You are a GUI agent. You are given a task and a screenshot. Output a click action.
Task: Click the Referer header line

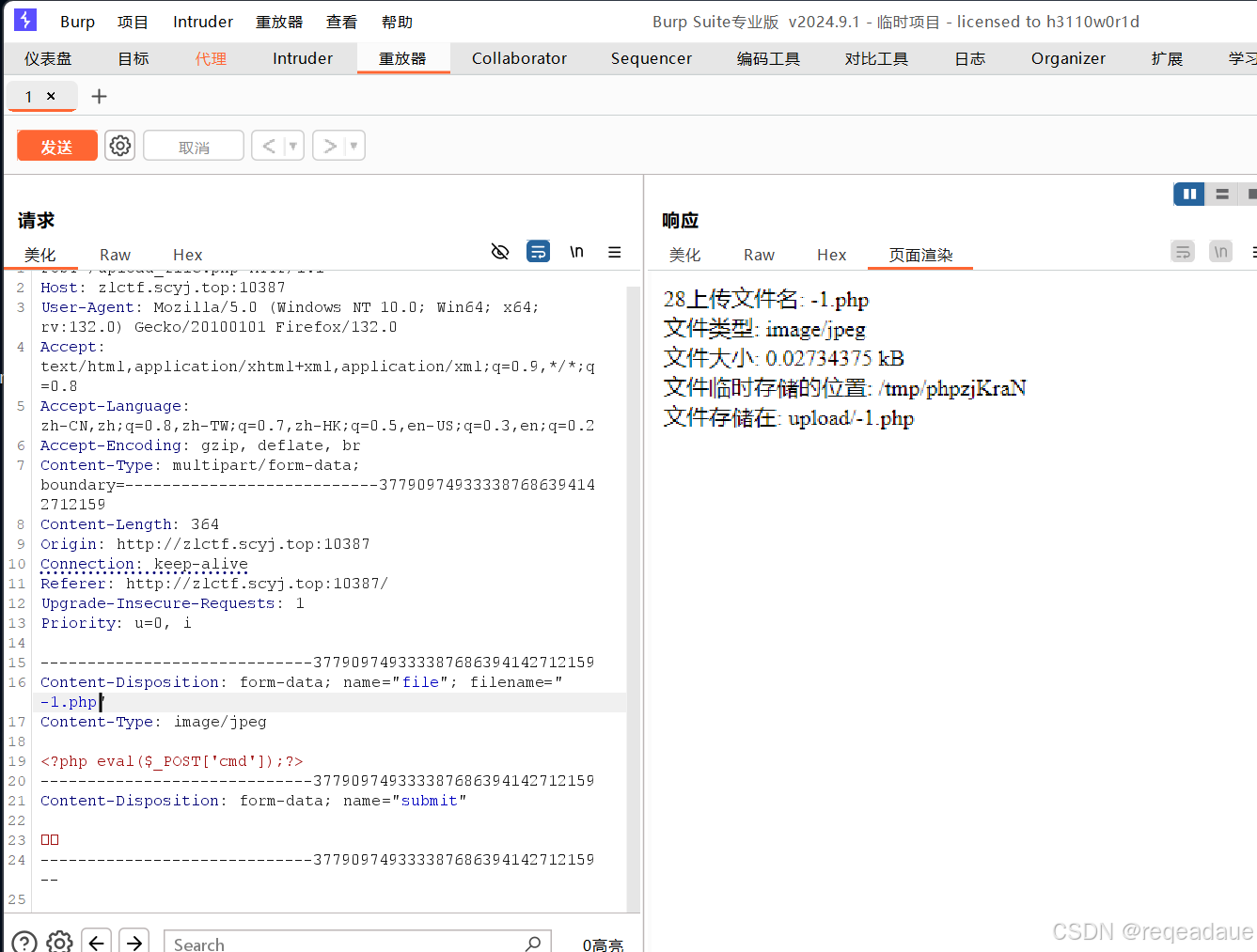(x=214, y=584)
